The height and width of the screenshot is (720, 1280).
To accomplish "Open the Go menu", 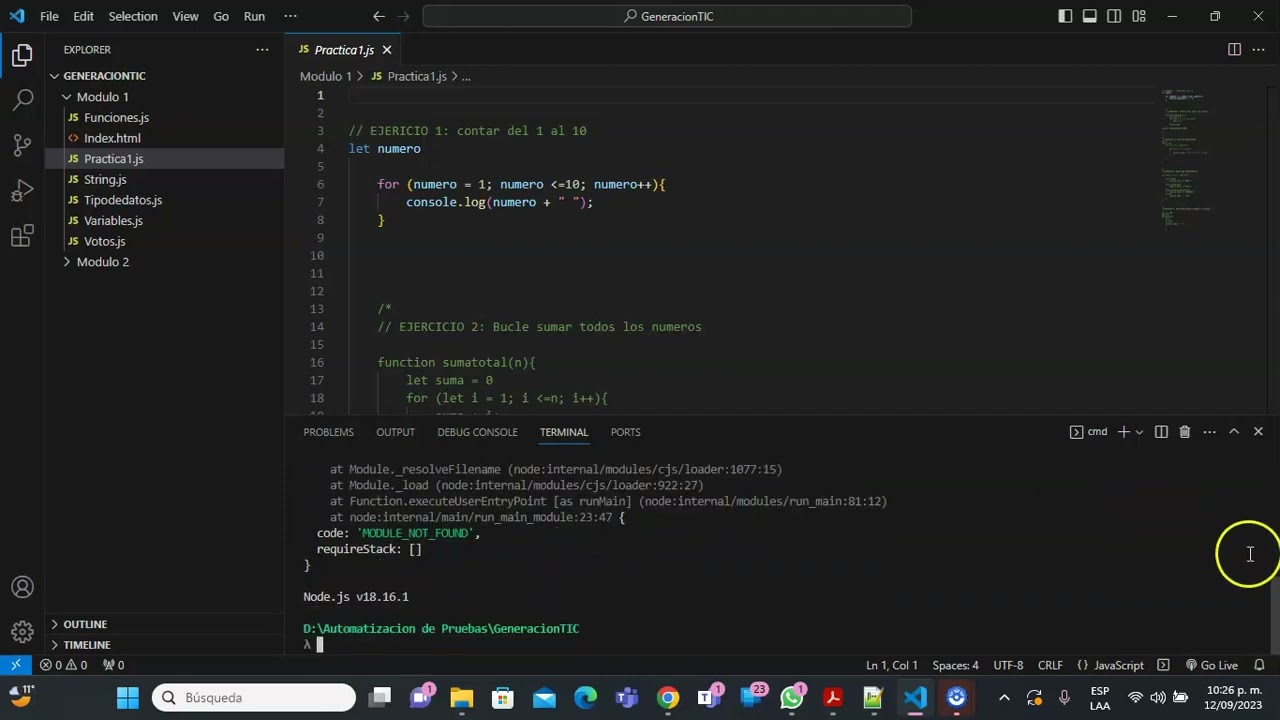I will click(221, 16).
